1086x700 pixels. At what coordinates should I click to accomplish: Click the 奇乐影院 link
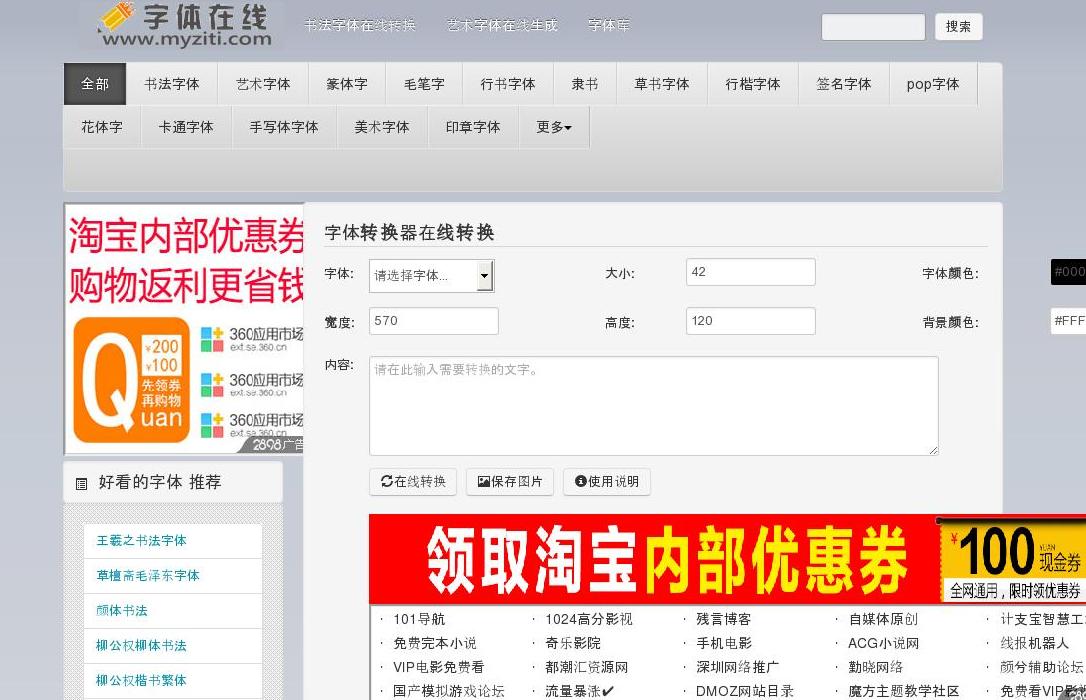[x=573, y=643]
